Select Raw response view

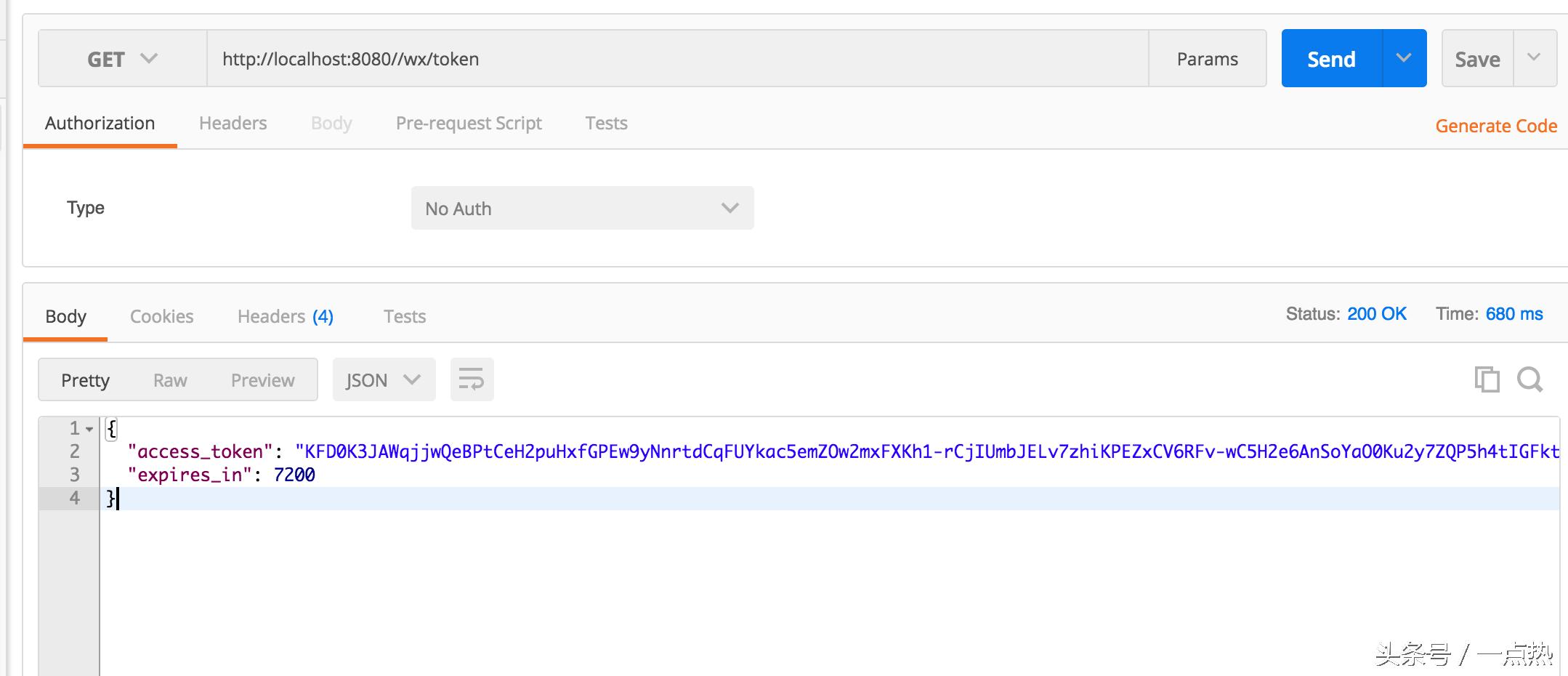pos(170,380)
